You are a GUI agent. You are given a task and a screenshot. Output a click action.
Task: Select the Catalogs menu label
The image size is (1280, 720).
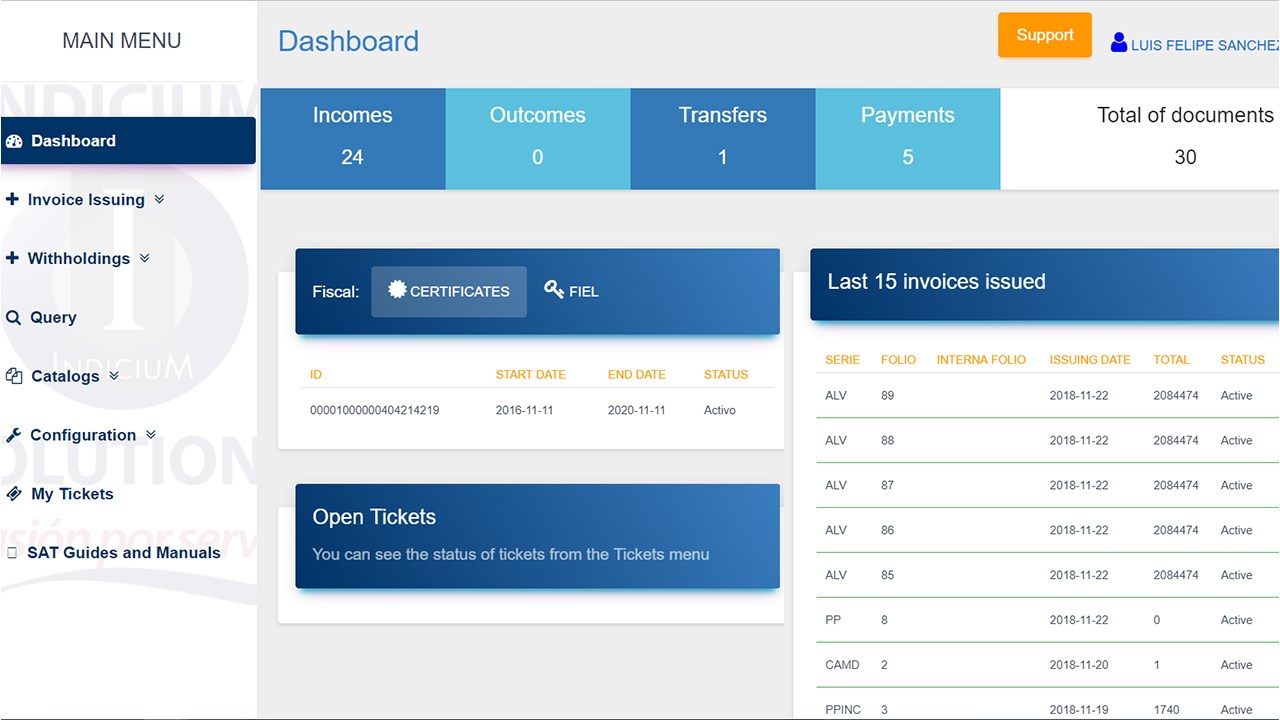coord(65,376)
